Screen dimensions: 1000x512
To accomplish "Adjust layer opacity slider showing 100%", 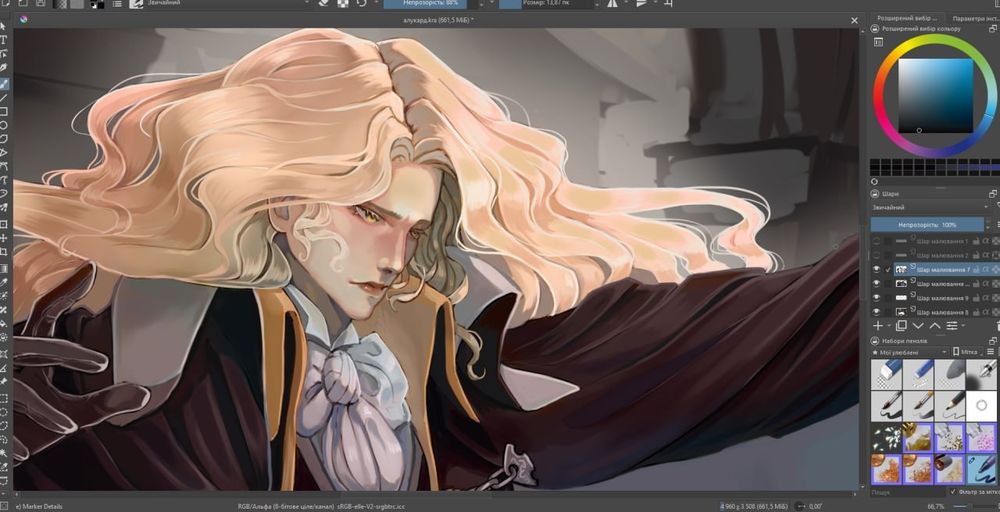I will point(927,224).
